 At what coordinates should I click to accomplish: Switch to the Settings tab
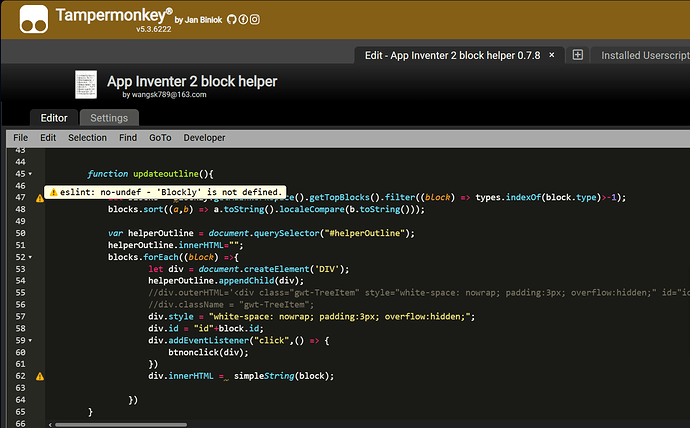pyautogui.click(x=109, y=118)
